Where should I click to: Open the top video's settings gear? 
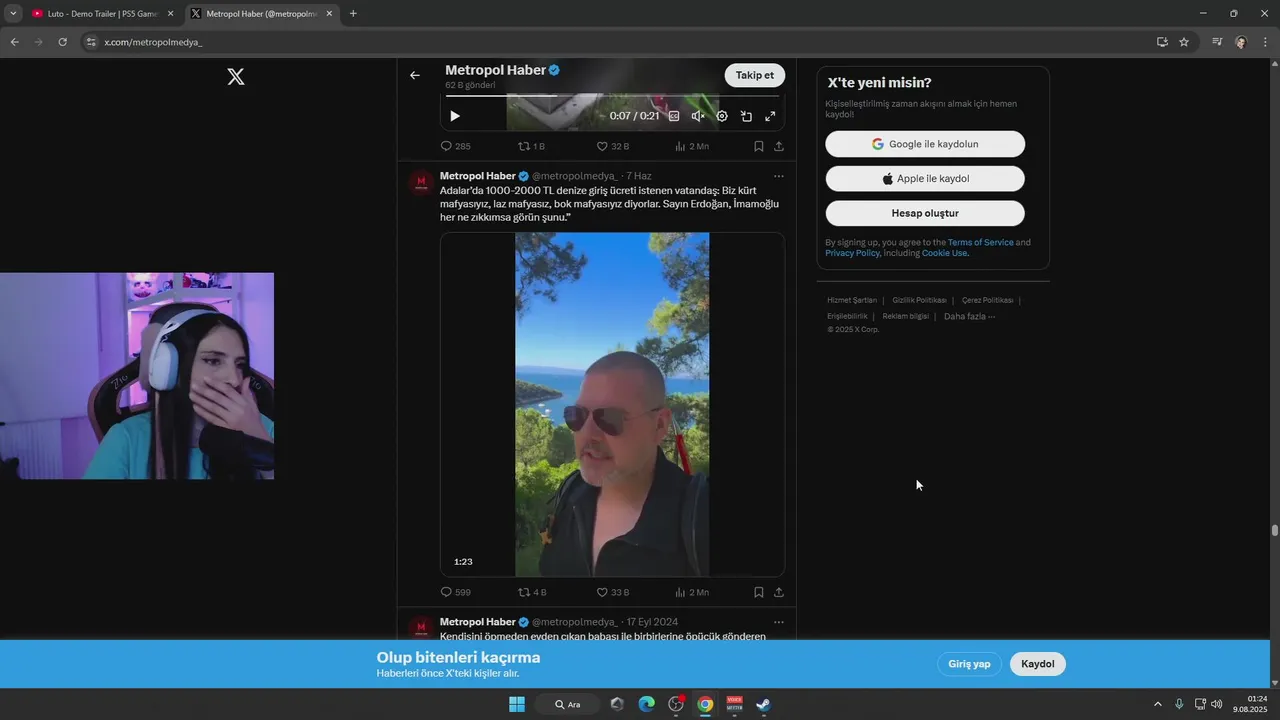click(722, 116)
